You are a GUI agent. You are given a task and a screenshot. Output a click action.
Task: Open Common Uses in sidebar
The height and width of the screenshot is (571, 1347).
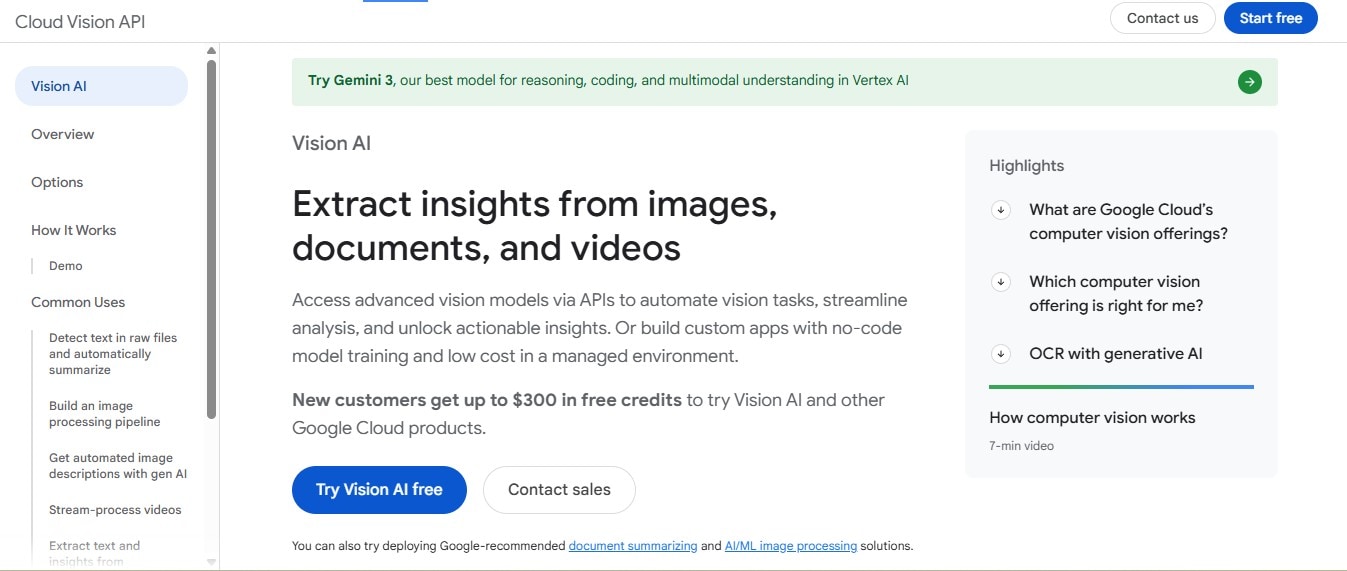(x=78, y=302)
